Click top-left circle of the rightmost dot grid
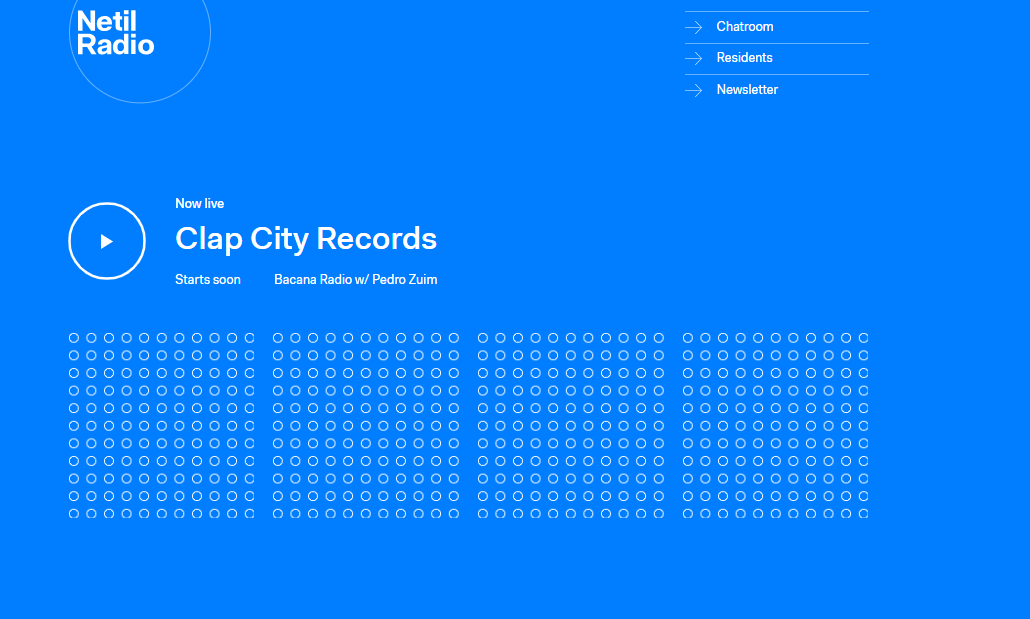The image size is (1030, 619). tap(688, 338)
